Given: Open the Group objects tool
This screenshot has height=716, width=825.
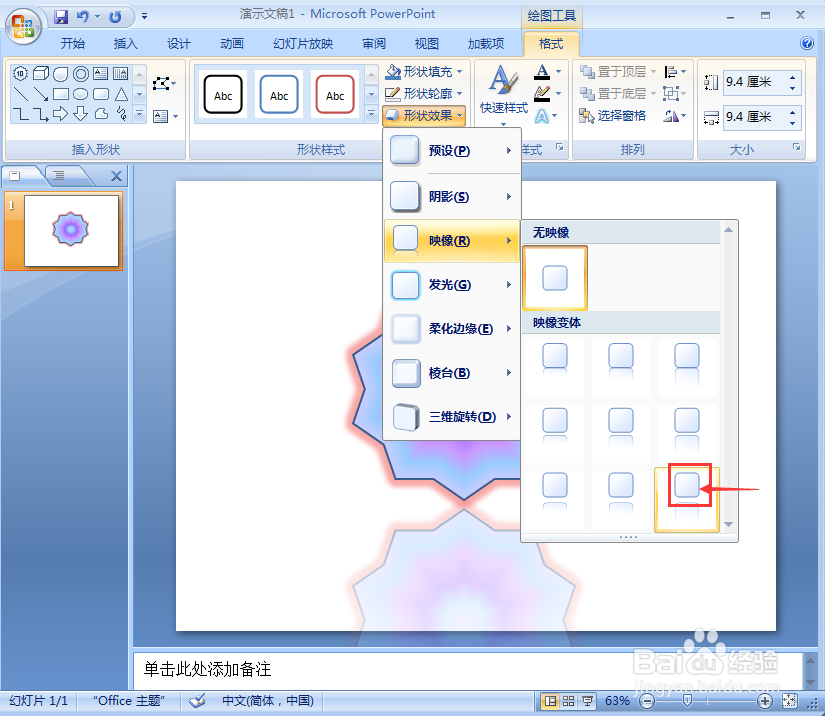Looking at the screenshot, I should tap(675, 94).
